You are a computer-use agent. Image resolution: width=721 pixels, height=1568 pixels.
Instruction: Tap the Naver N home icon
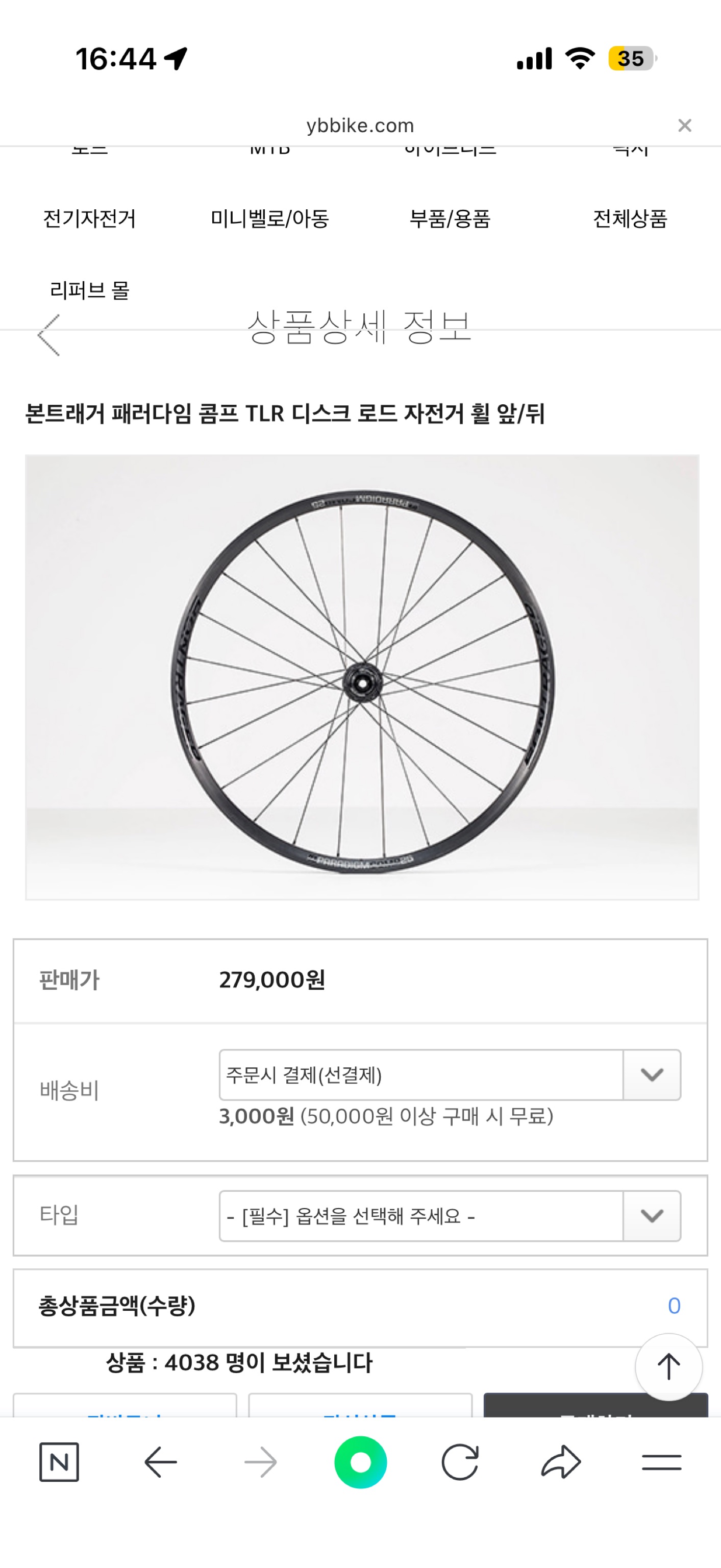59,1461
